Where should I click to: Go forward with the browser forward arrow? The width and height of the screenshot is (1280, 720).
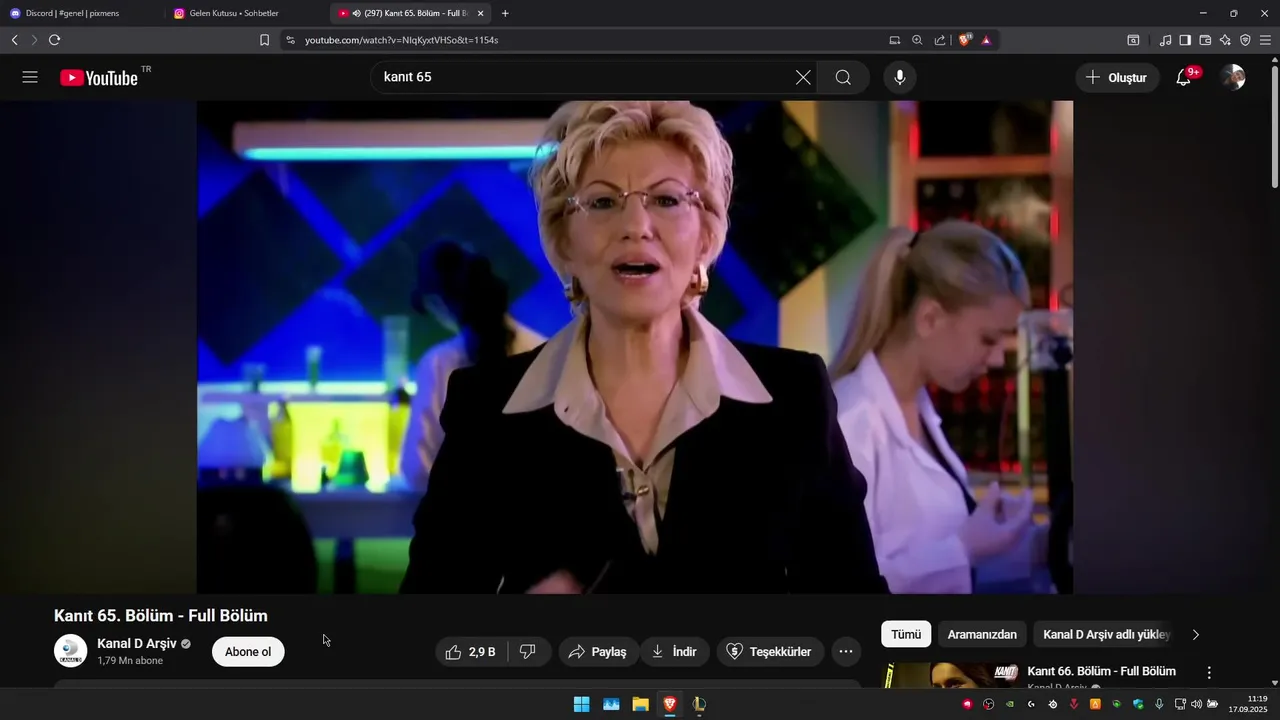34,40
